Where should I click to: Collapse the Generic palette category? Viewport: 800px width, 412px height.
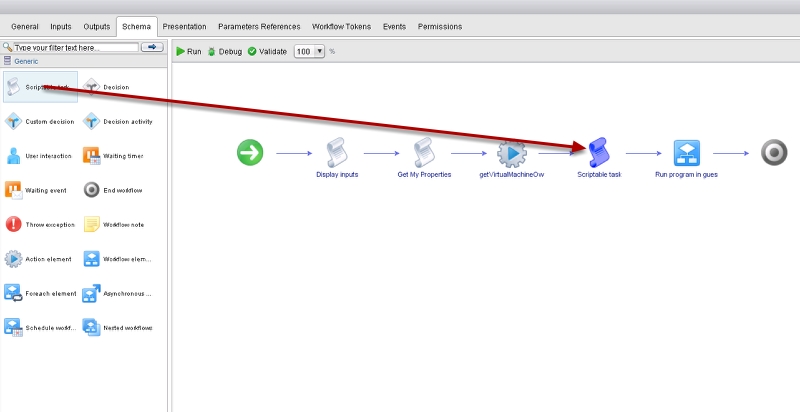[8, 61]
